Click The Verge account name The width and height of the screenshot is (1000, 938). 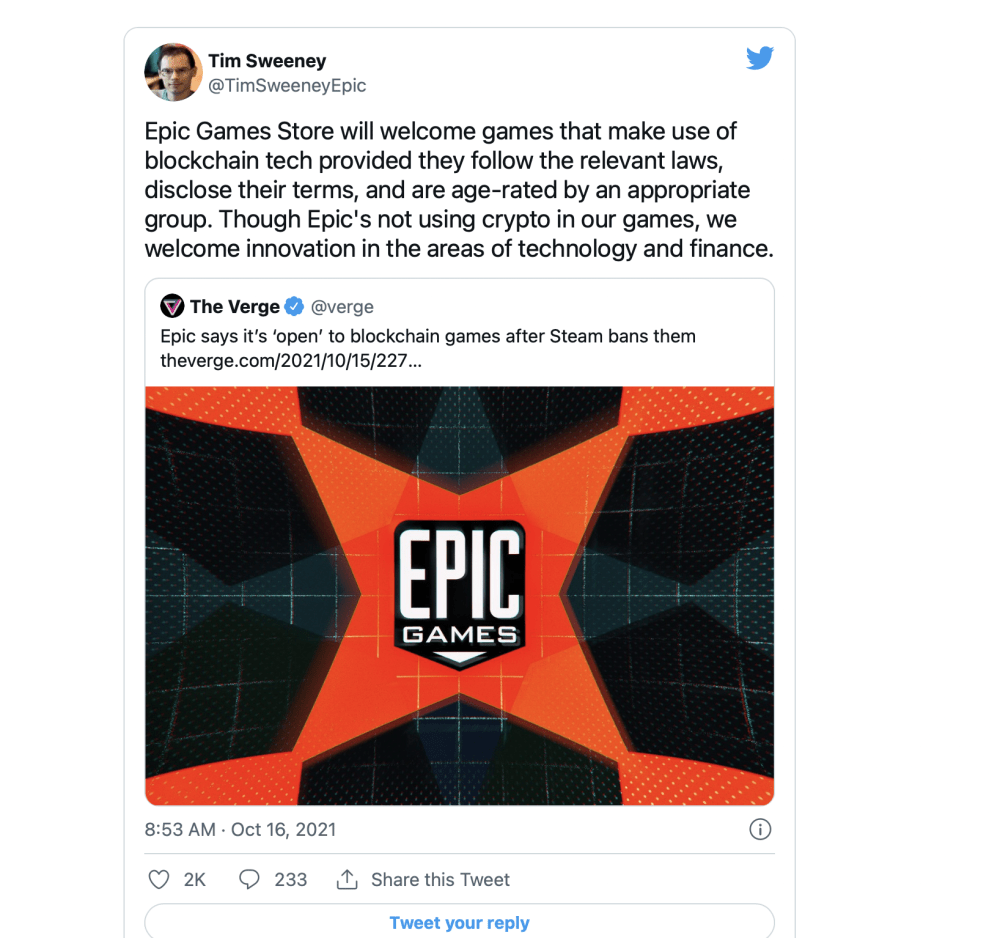235,307
